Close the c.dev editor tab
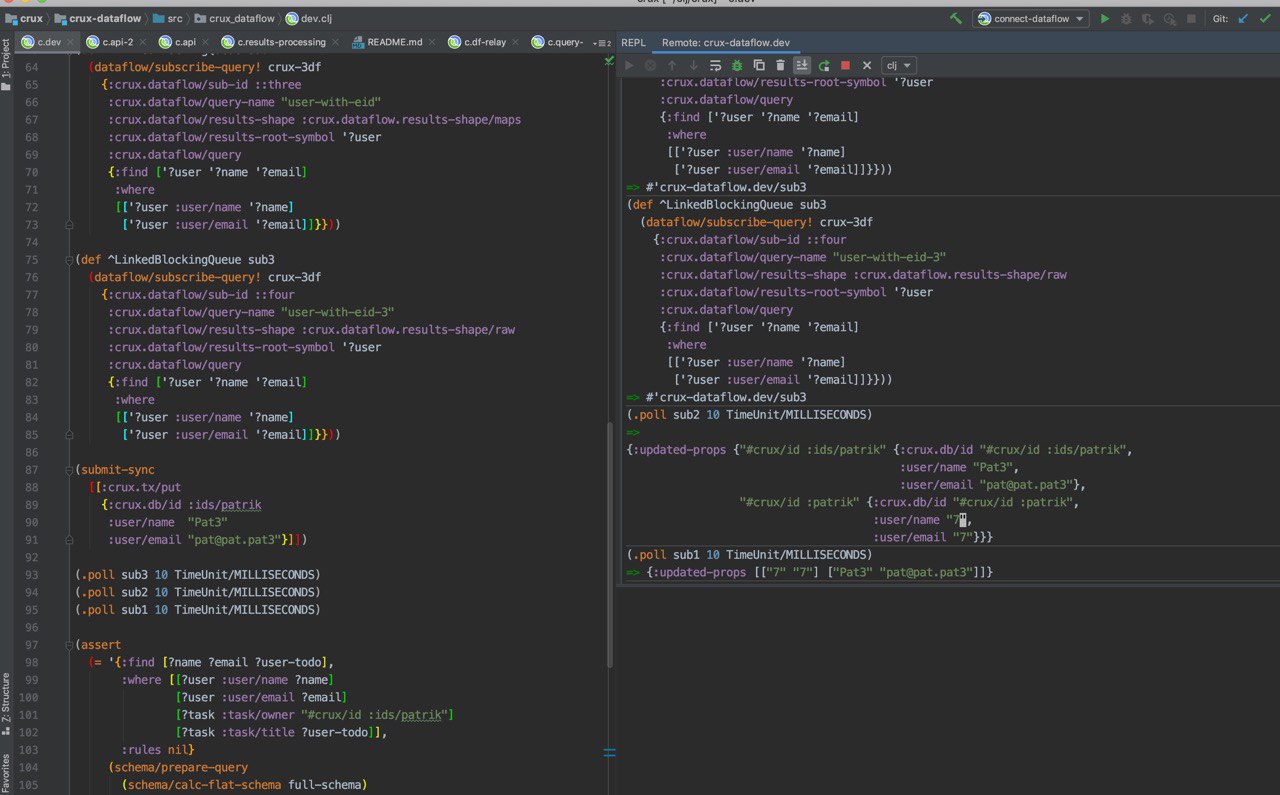Viewport: 1280px width, 795px height. tap(71, 42)
